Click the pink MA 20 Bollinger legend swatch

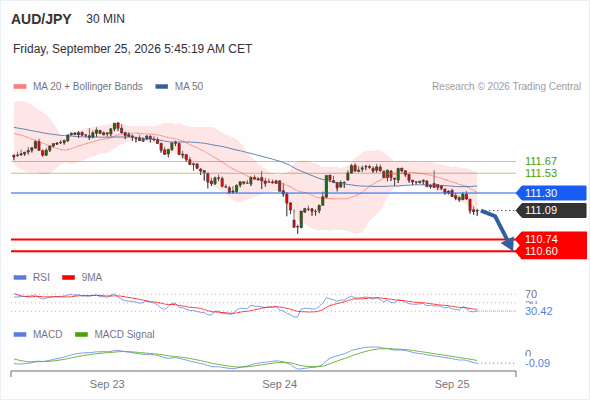(20, 87)
